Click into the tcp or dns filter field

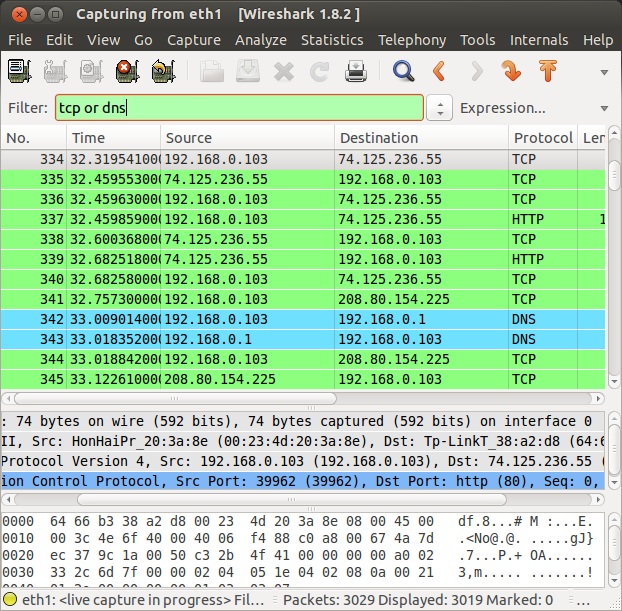(239, 108)
